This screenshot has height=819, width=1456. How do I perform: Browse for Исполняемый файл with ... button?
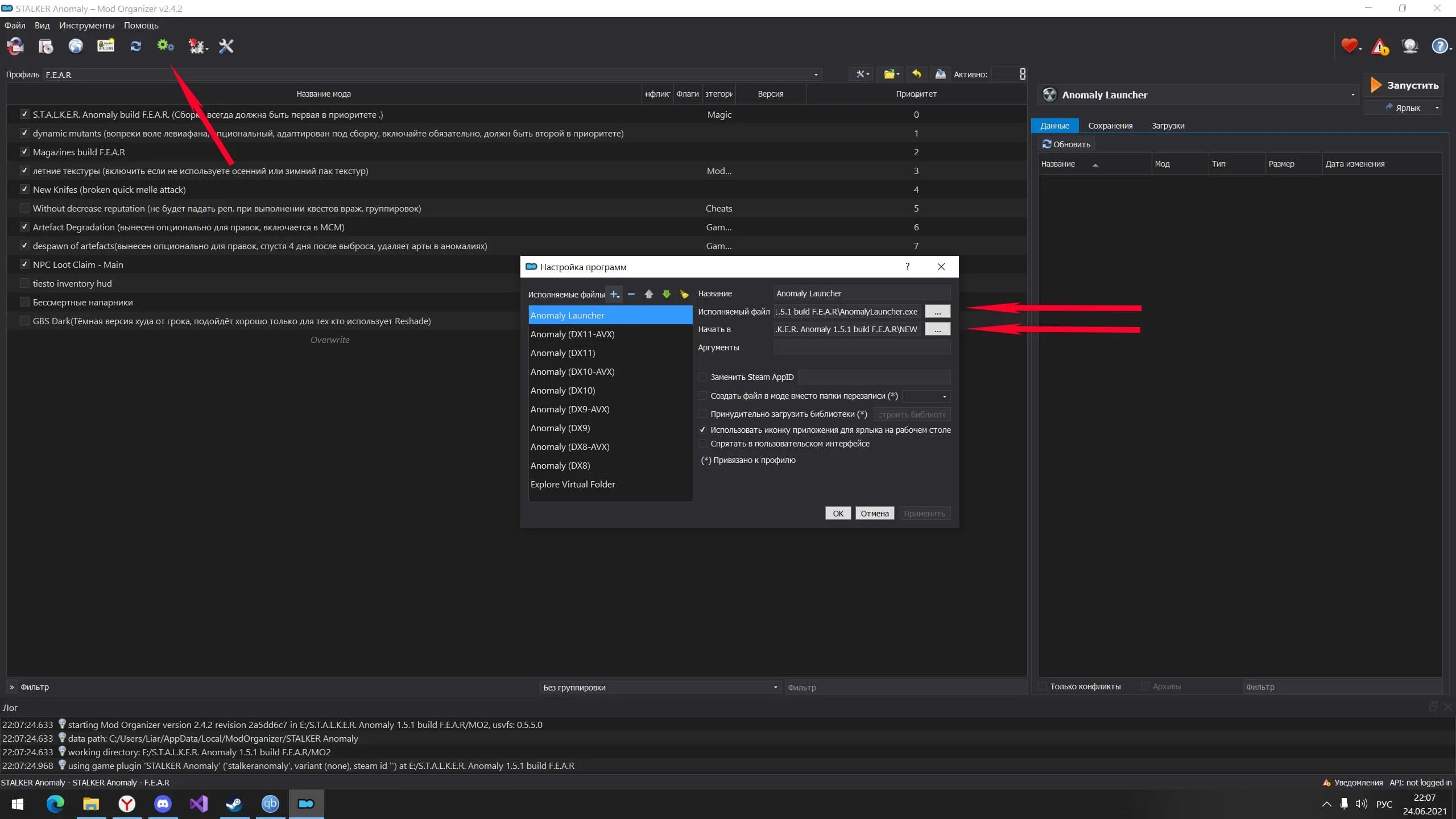[937, 312]
